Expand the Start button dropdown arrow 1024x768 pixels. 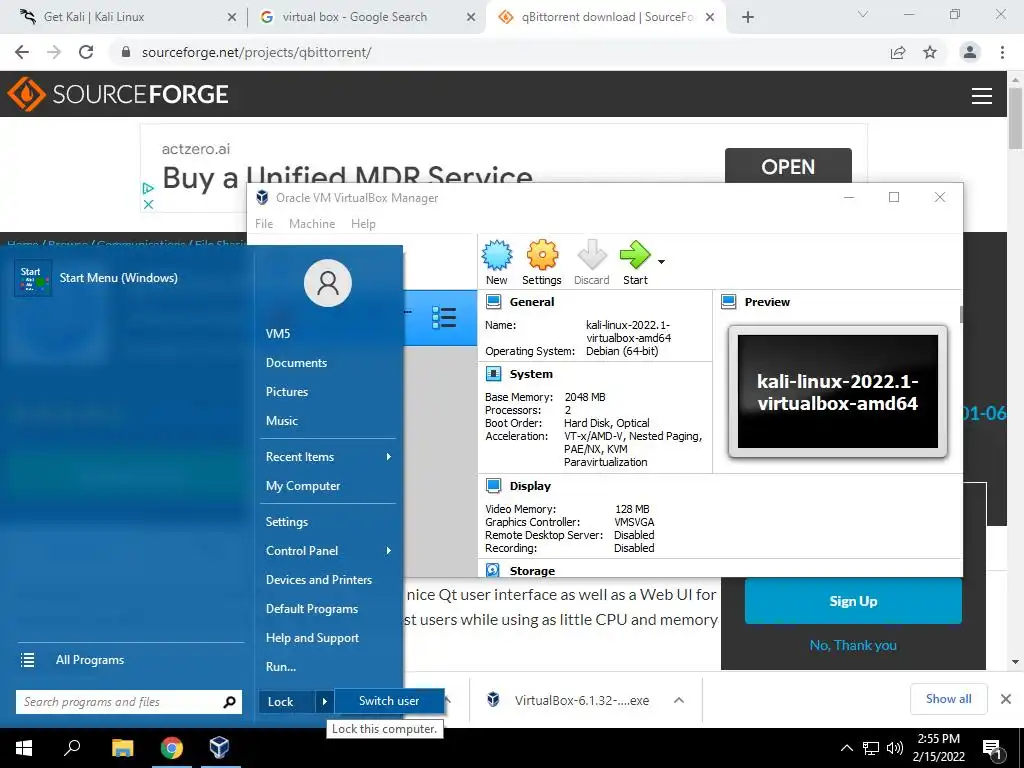point(662,262)
